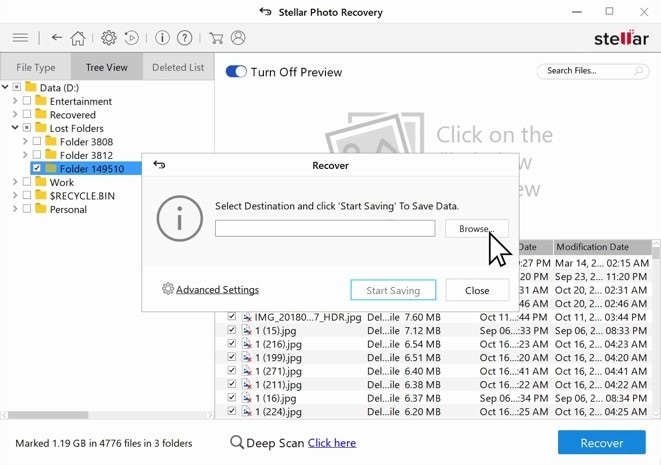
Task: Expand the Work folder node
Action: (15, 182)
